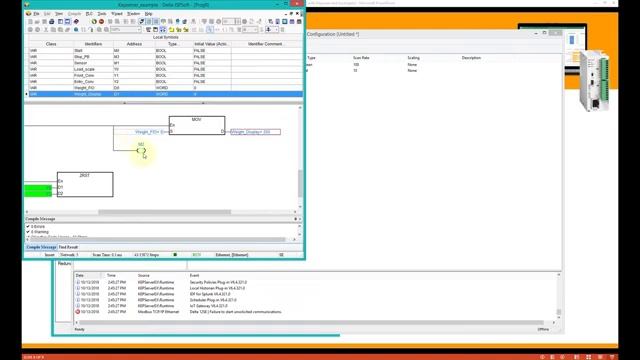Click the second yellow network icon
The width and height of the screenshot is (640, 360).
pos(179,29)
